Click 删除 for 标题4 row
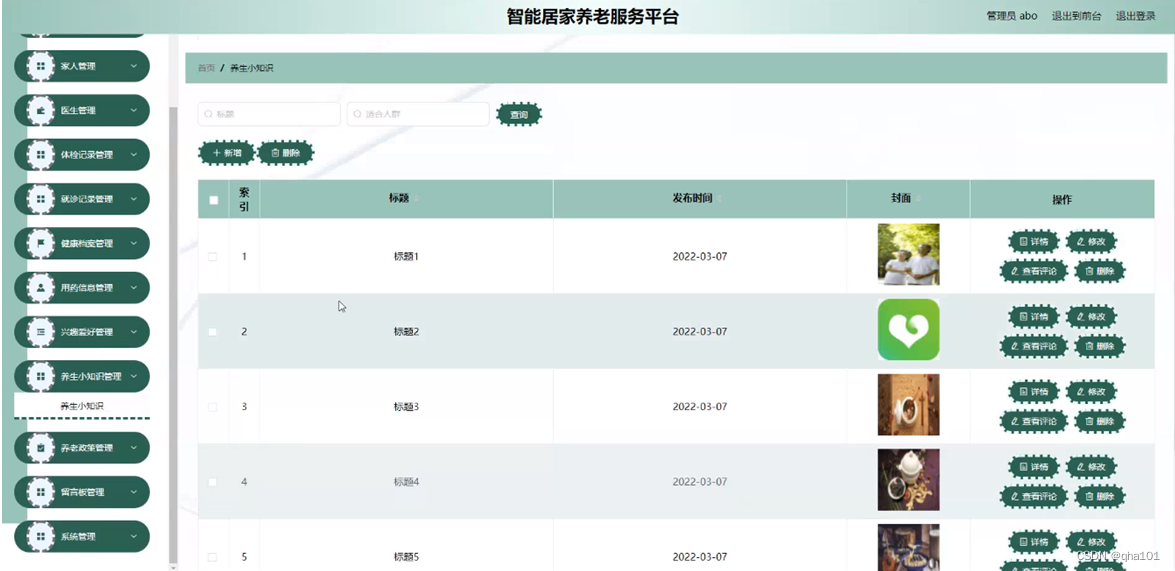The height and width of the screenshot is (571, 1175). click(x=1099, y=496)
